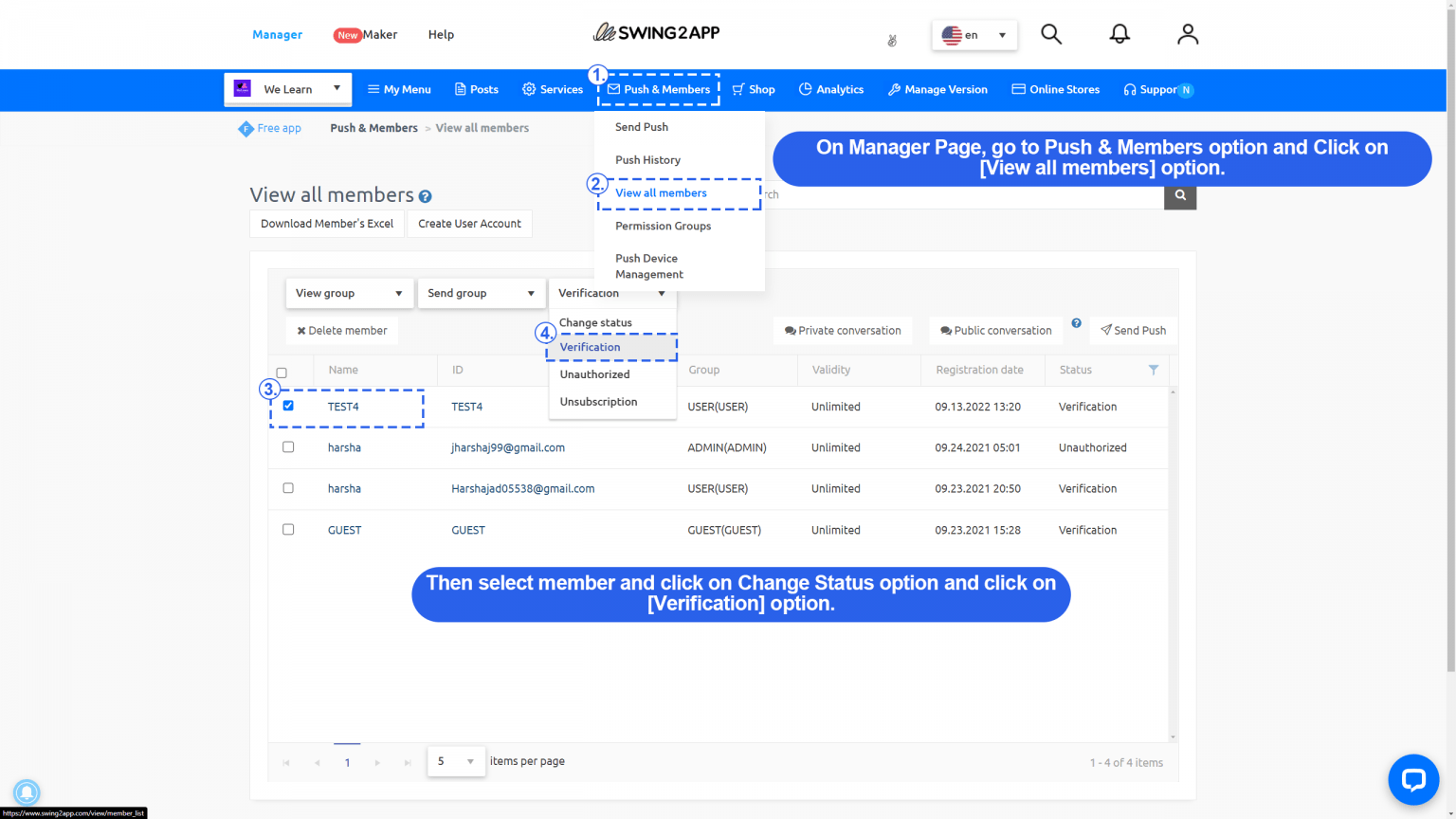This screenshot has height=819, width=1456.
Task: Start a Private conversation with selected member
Action: coord(842,330)
